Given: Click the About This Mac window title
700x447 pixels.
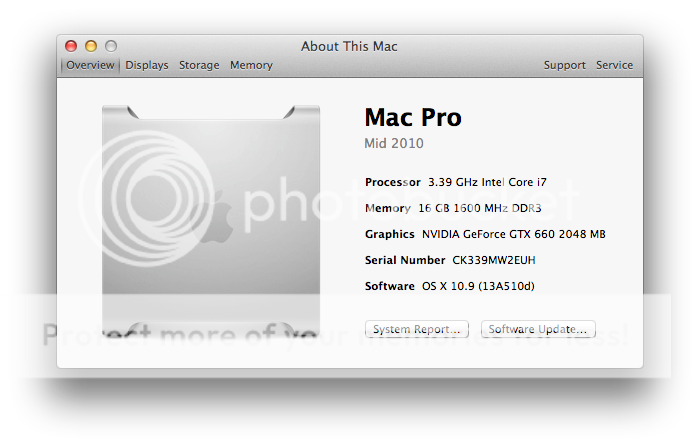Looking at the screenshot, I should (349, 46).
